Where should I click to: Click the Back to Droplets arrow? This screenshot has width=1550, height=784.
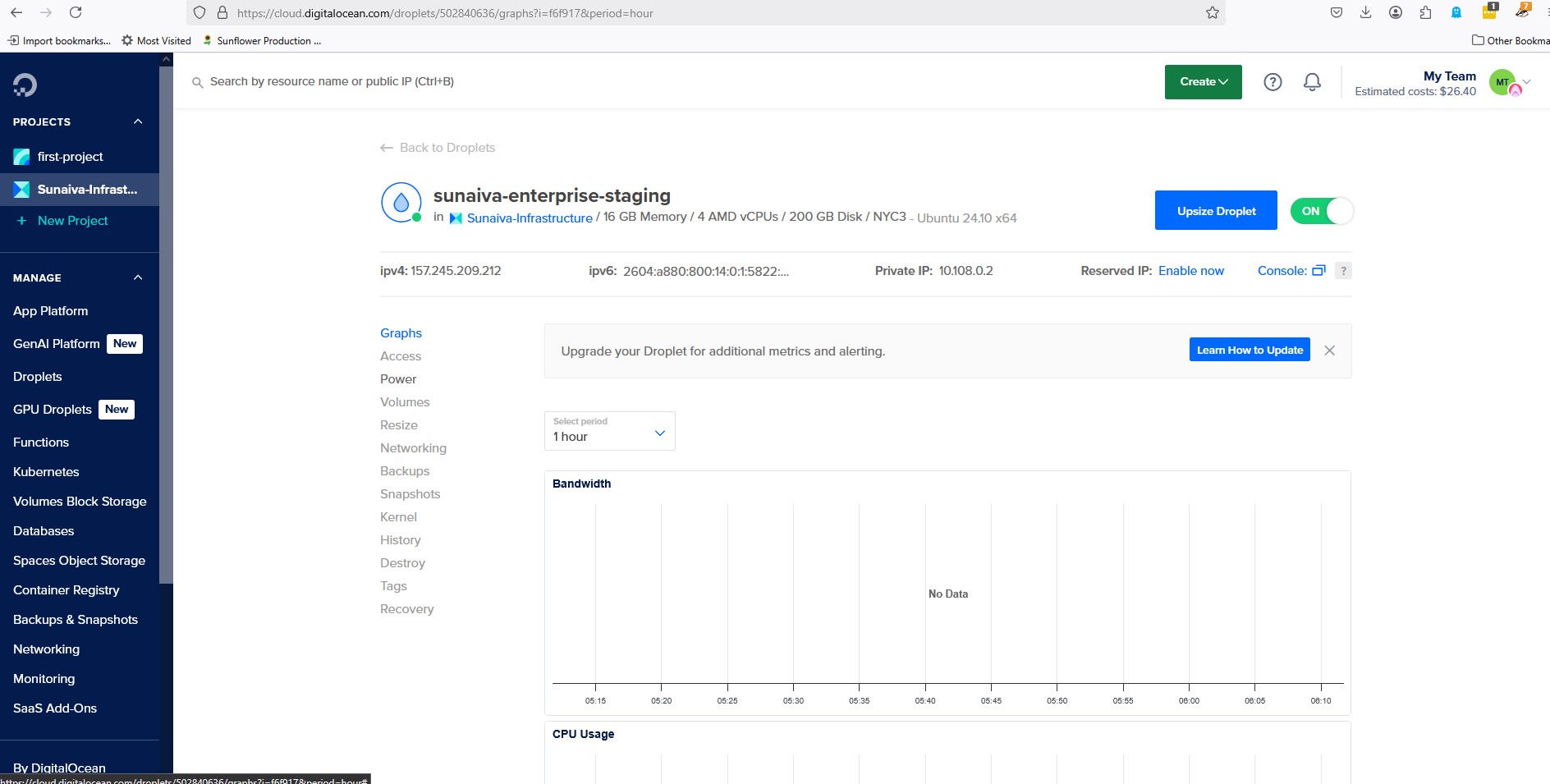[x=387, y=148]
